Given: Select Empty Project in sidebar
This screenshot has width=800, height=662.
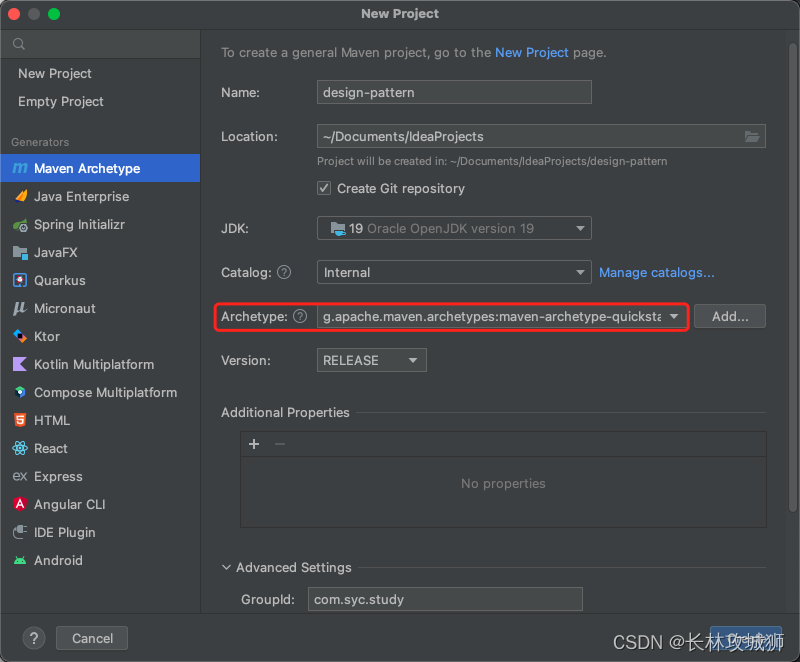Looking at the screenshot, I should (61, 101).
